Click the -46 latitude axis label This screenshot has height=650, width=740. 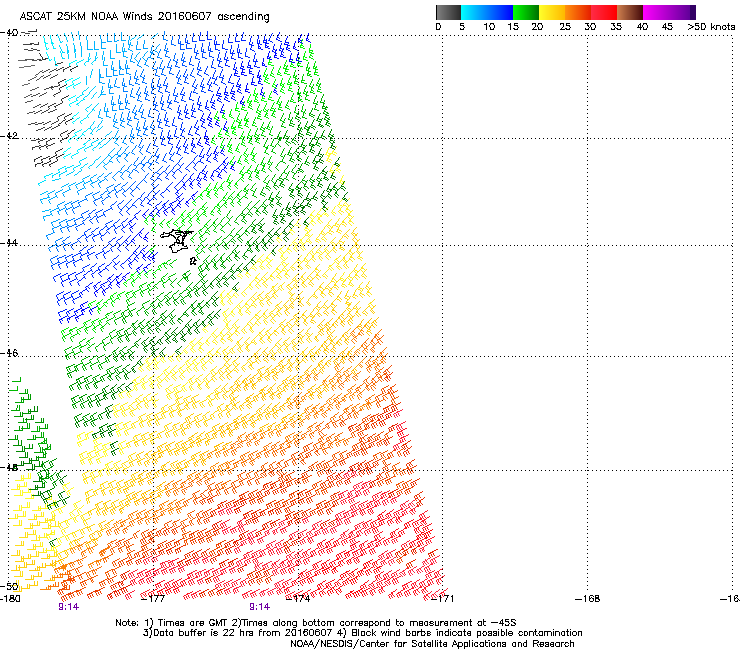[9, 353]
